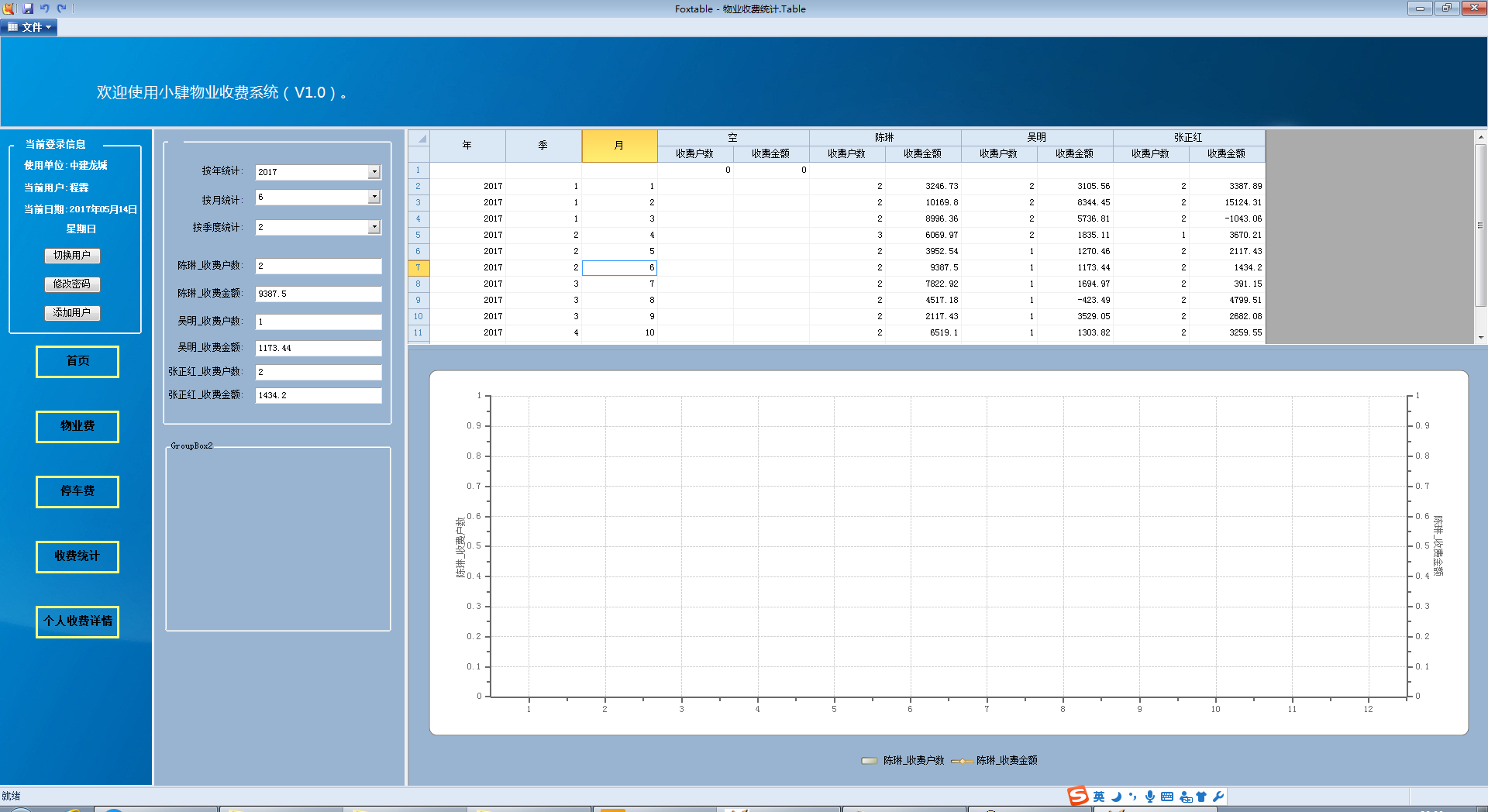The image size is (1488, 812).
Task: Click the 吴明 group column header
Action: click(x=1037, y=137)
